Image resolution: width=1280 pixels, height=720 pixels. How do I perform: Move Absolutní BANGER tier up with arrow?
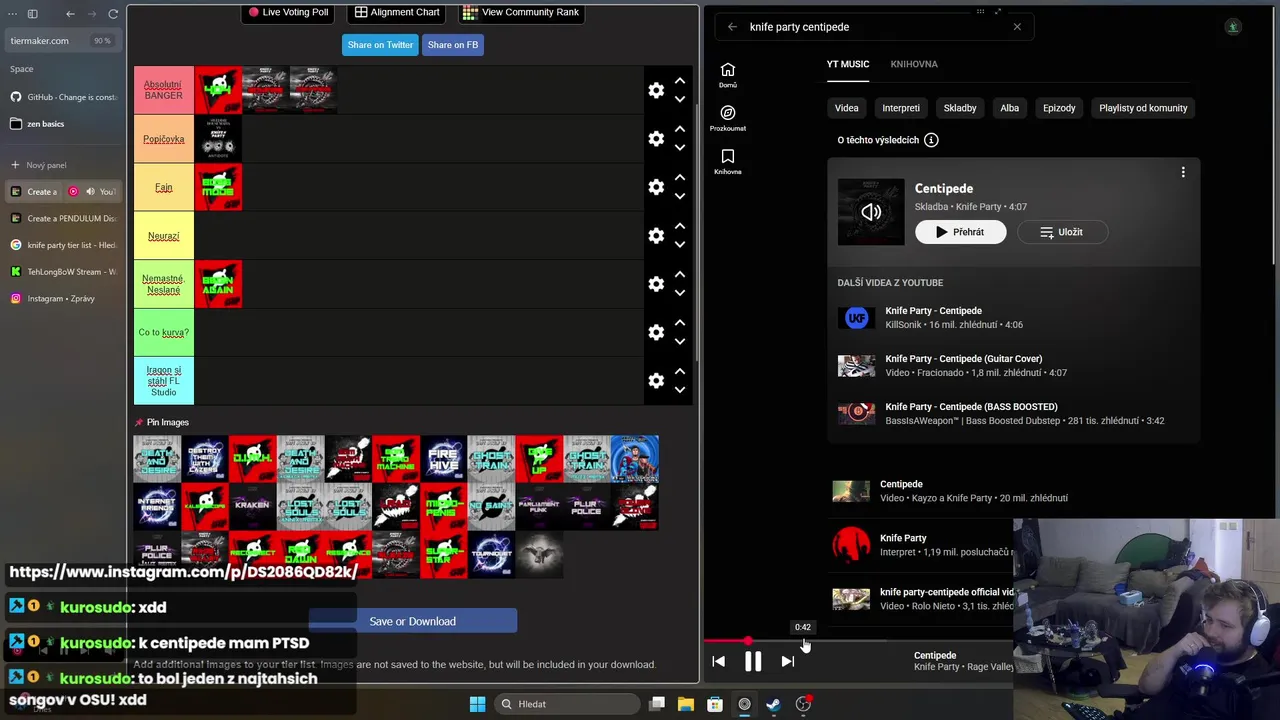(680, 81)
